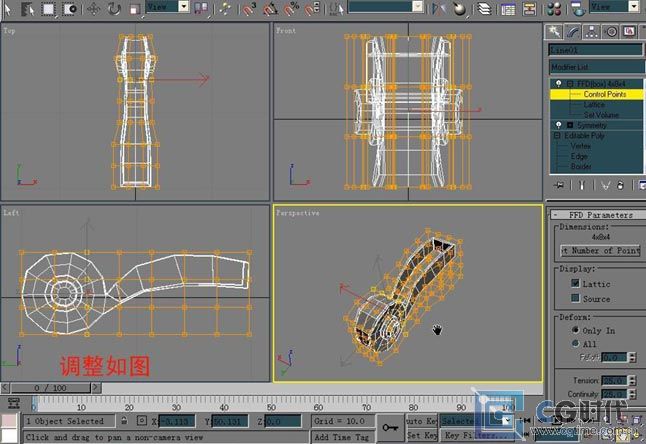Enable the 3D Snaps toggle
Image resolution: width=646 pixels, height=444 pixels.
pos(249,9)
